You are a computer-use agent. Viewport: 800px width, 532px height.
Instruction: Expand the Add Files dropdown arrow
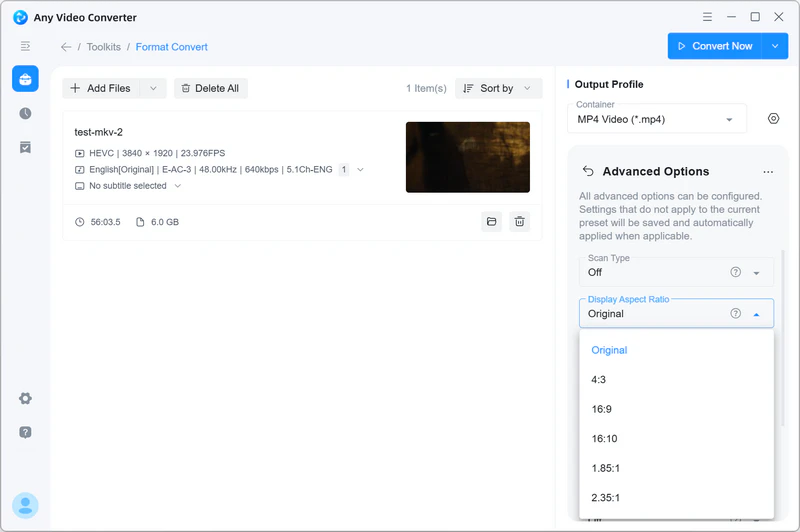click(x=153, y=88)
